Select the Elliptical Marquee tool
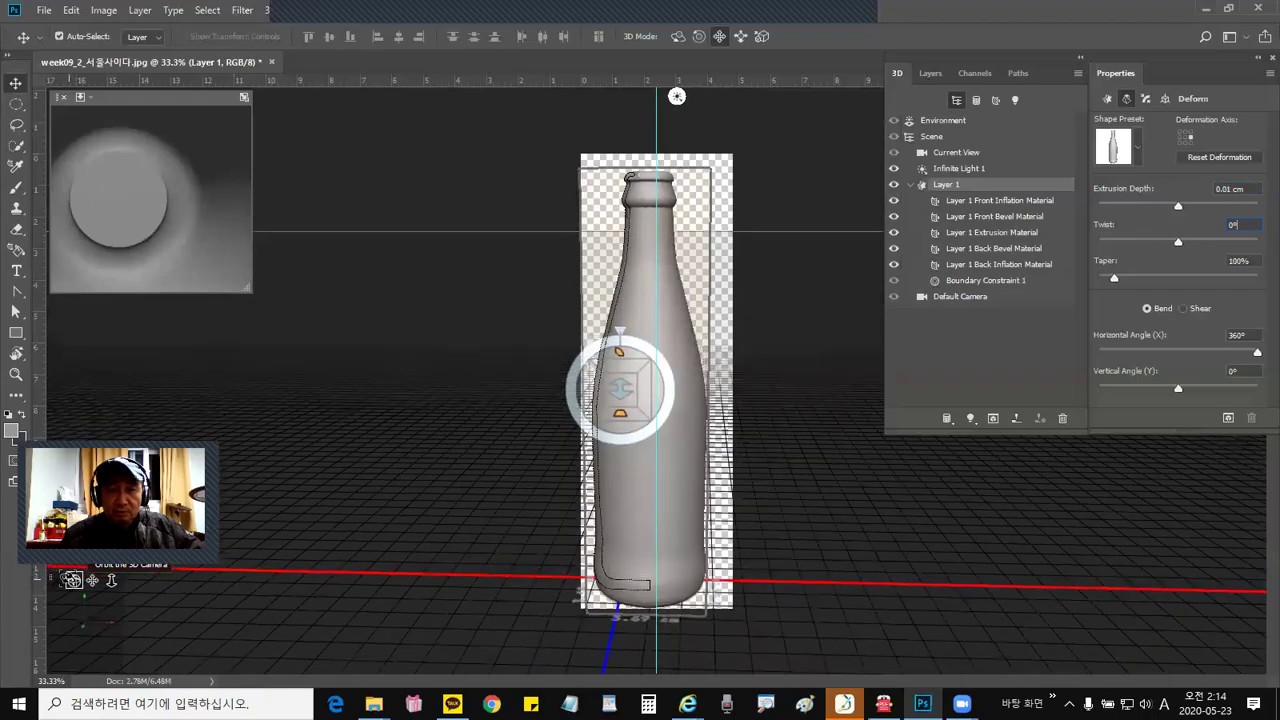 click(16, 104)
